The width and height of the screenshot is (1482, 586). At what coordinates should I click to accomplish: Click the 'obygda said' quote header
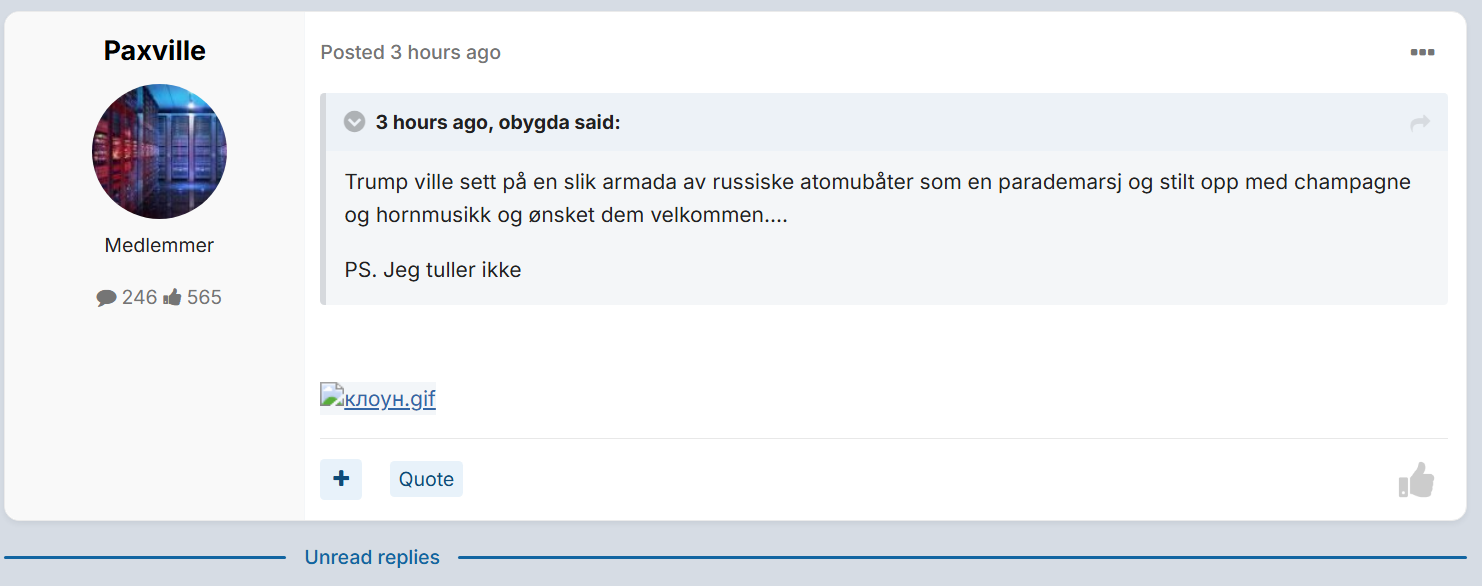tap(498, 122)
